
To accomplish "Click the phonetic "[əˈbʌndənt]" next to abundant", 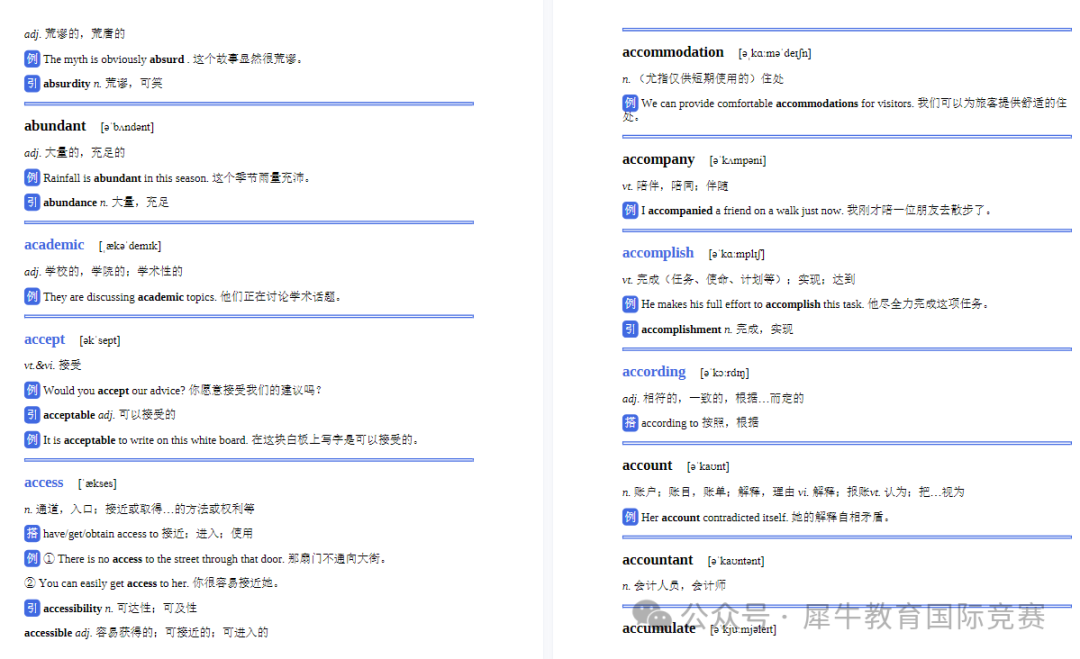I will [x=127, y=127].
